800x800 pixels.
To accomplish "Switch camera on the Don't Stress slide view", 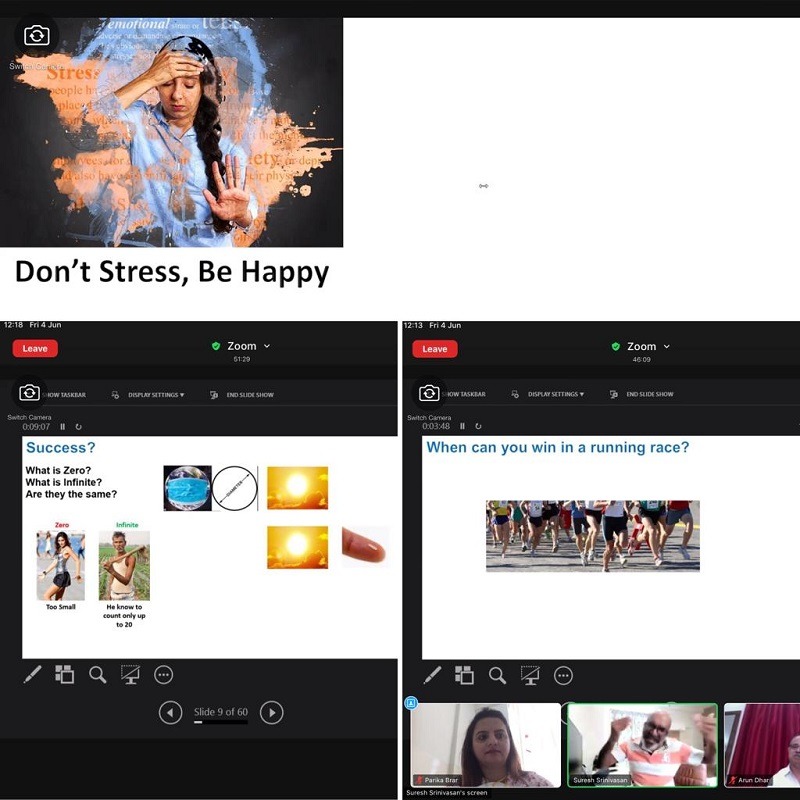I will click(36, 36).
